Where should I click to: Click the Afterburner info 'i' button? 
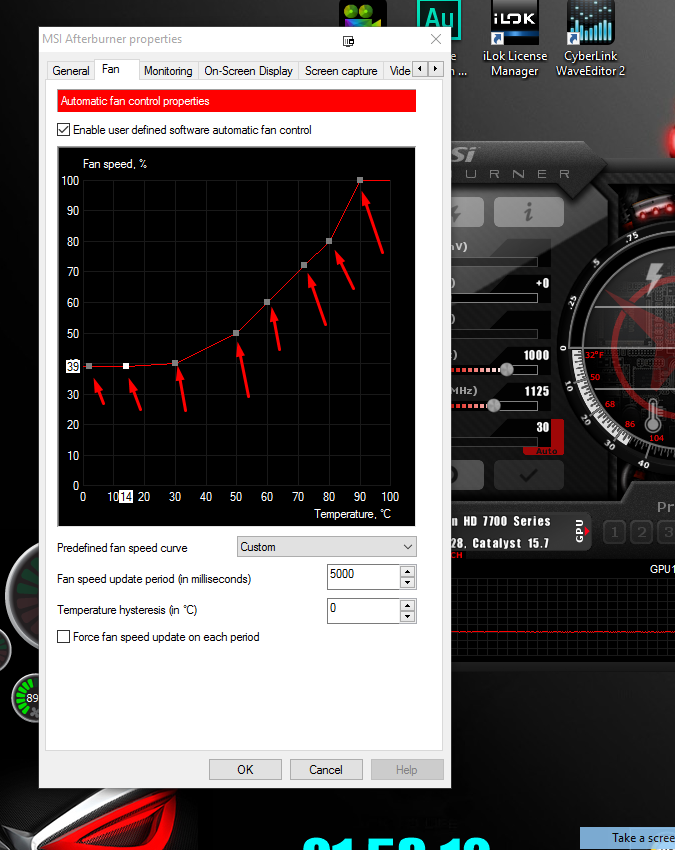(529, 211)
